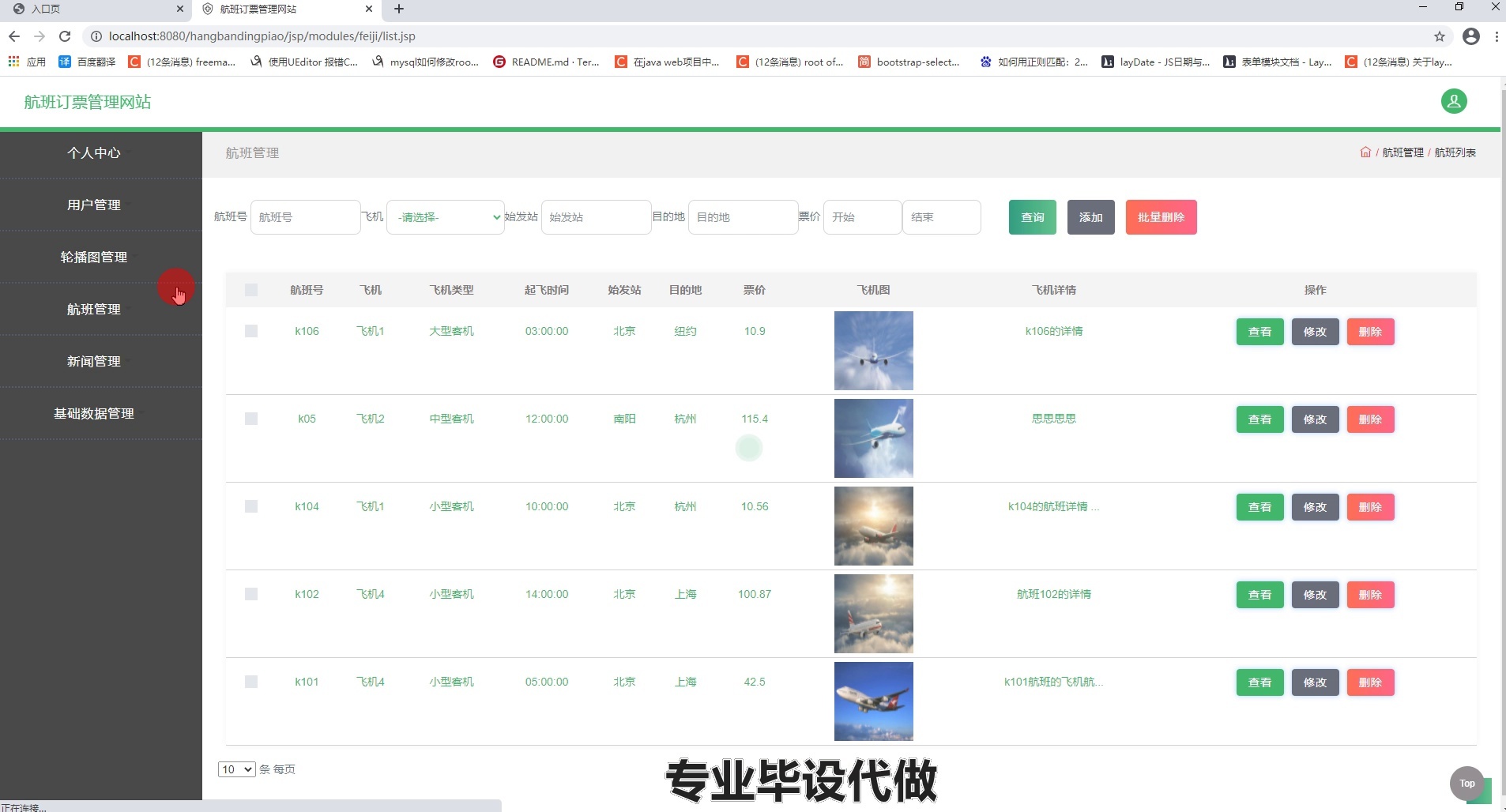The width and height of the screenshot is (1506, 812).
Task: Switch to the 入口页 browser tab
Action: (x=95, y=9)
